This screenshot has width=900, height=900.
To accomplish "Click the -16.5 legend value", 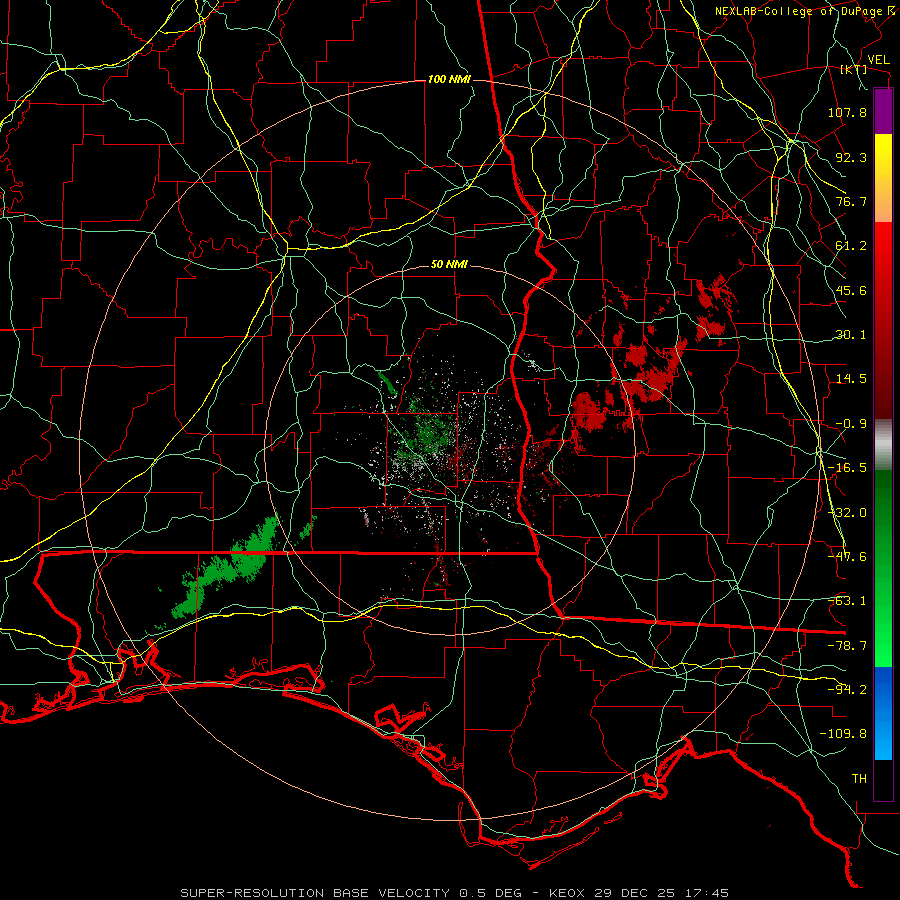I will point(847,468).
